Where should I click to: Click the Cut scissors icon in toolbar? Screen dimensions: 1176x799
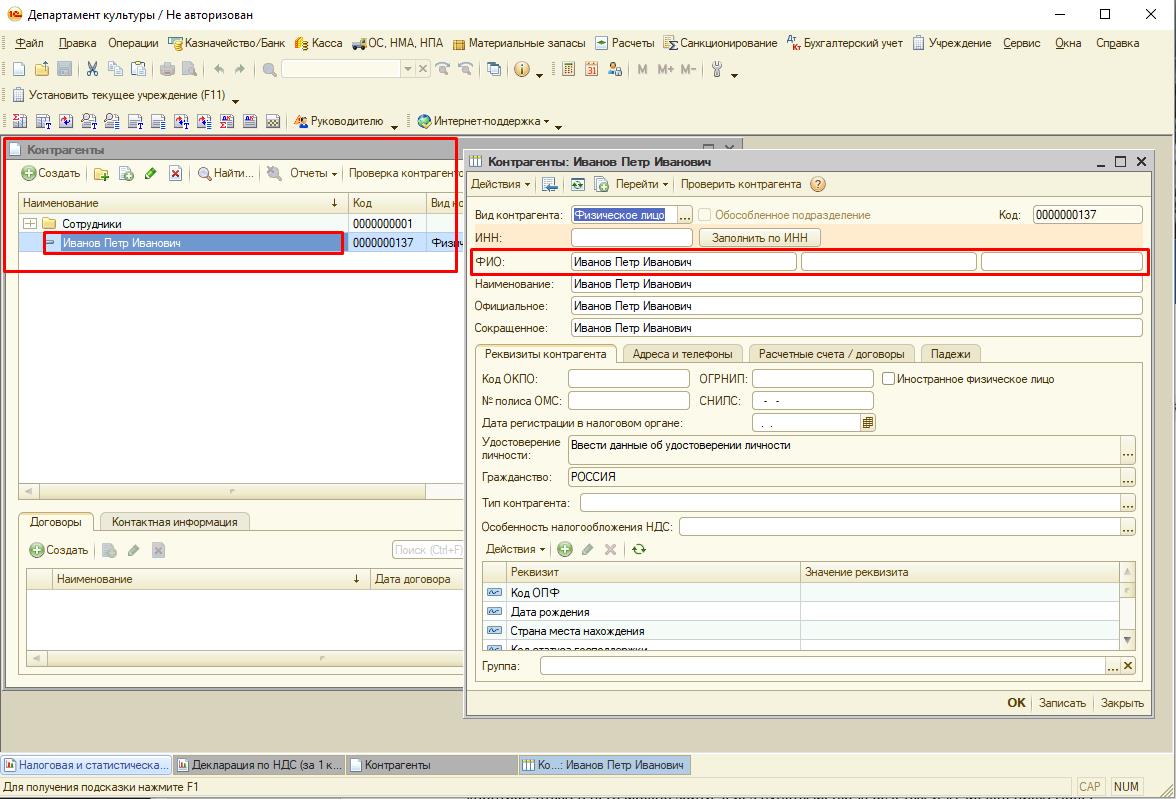tap(93, 69)
